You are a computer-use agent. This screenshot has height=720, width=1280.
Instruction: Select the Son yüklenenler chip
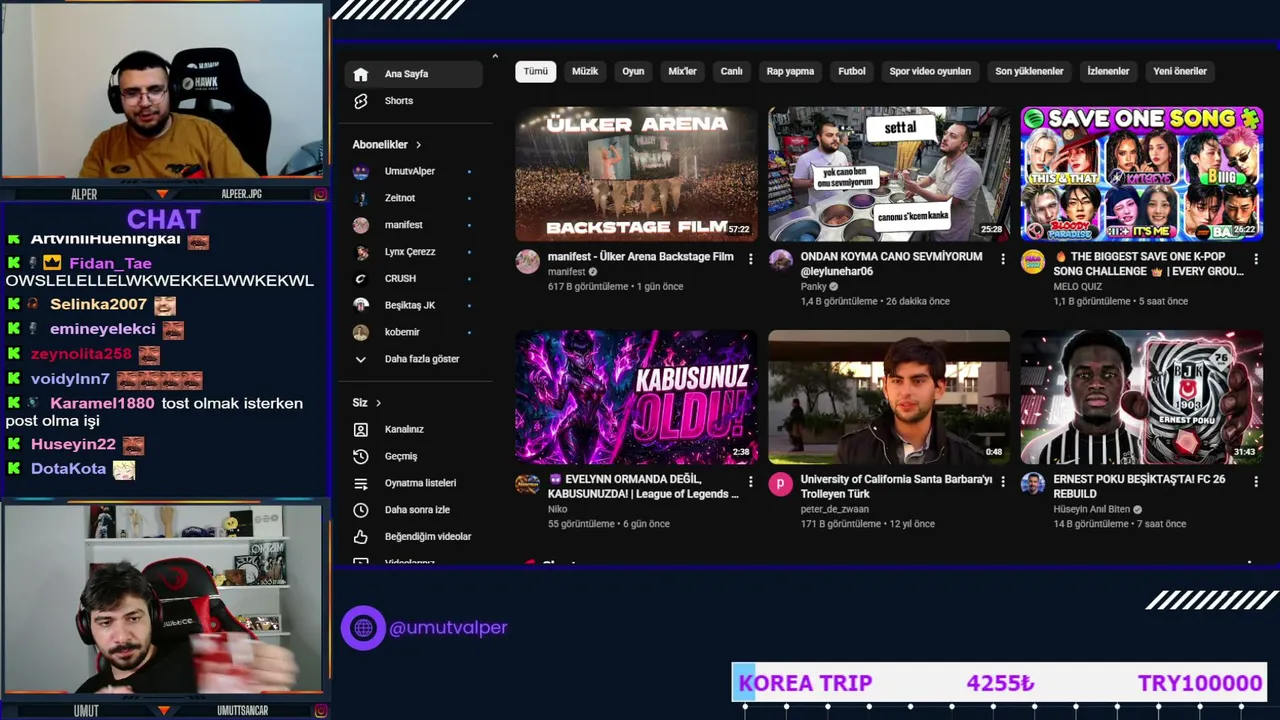tap(1029, 71)
